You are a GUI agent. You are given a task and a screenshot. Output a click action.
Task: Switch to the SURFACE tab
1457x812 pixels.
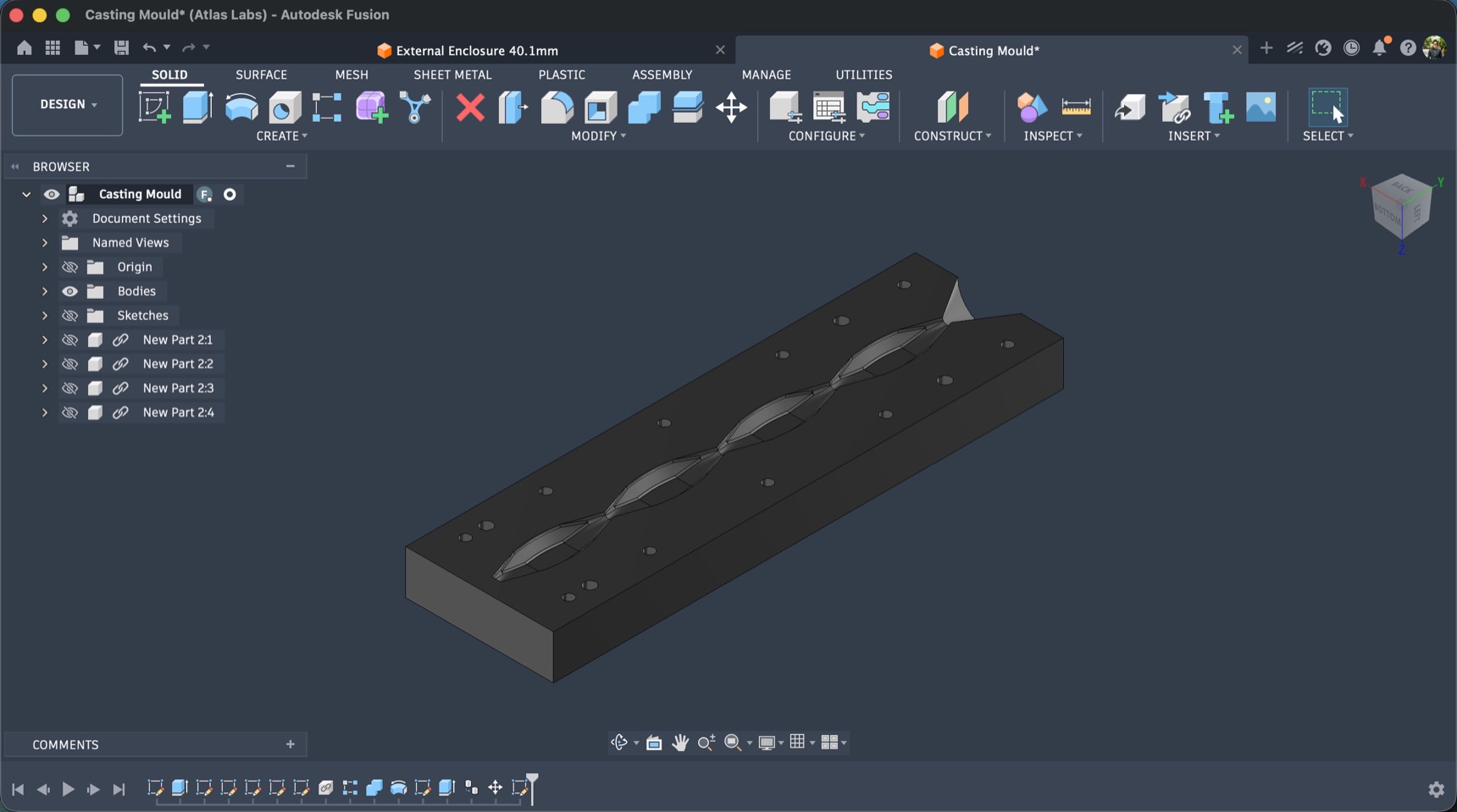[261, 75]
